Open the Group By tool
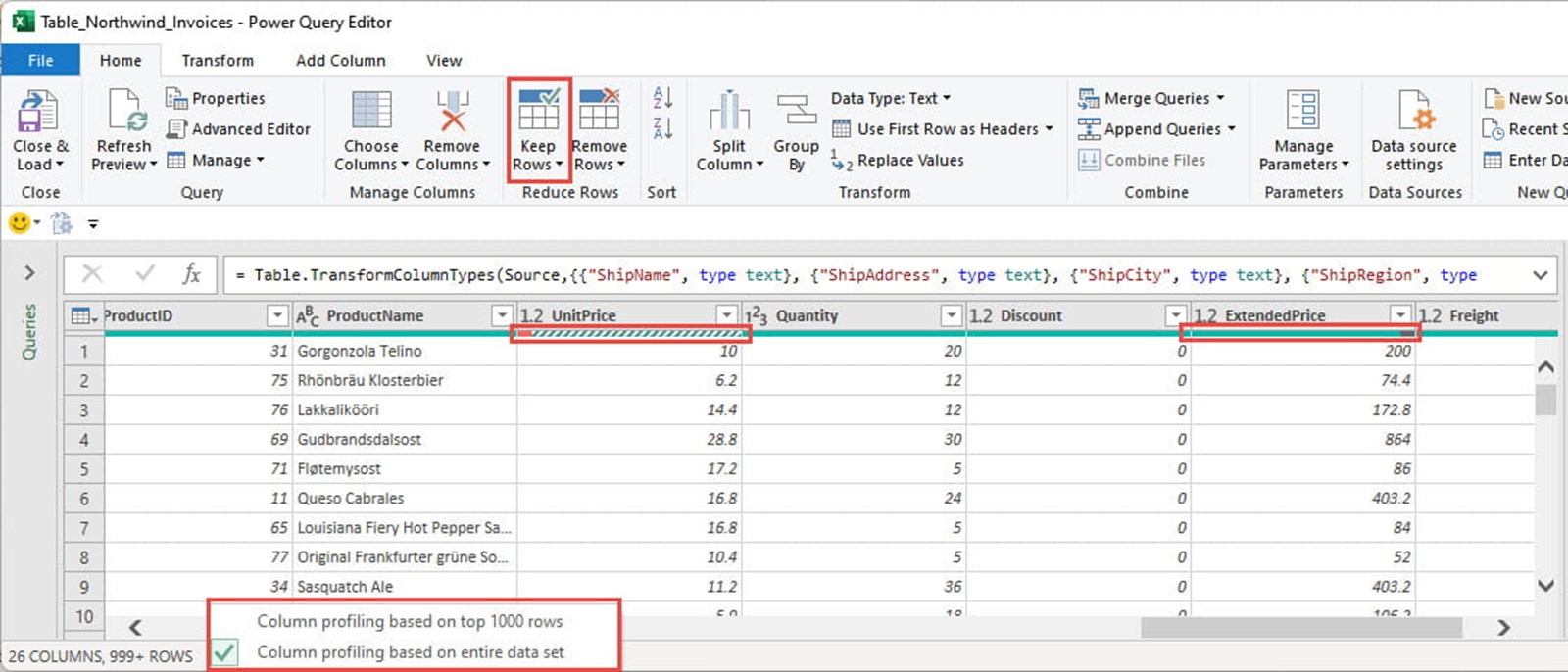Viewport: 1568px width, 672px height. point(796,111)
